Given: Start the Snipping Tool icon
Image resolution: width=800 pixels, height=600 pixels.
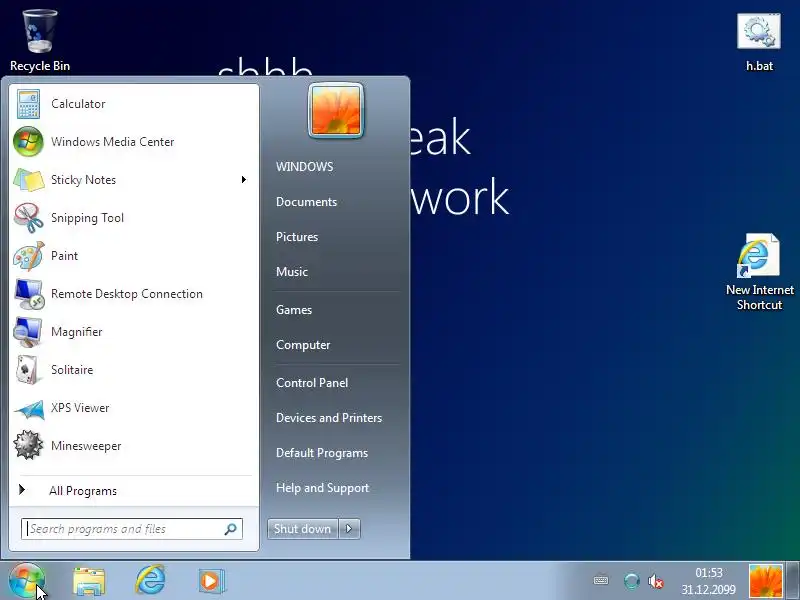Looking at the screenshot, I should point(28,218).
